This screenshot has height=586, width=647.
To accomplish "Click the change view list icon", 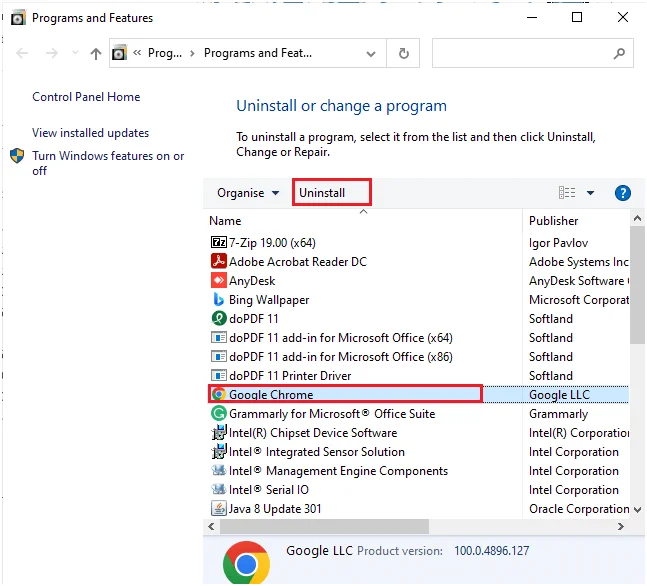I will click(567, 193).
